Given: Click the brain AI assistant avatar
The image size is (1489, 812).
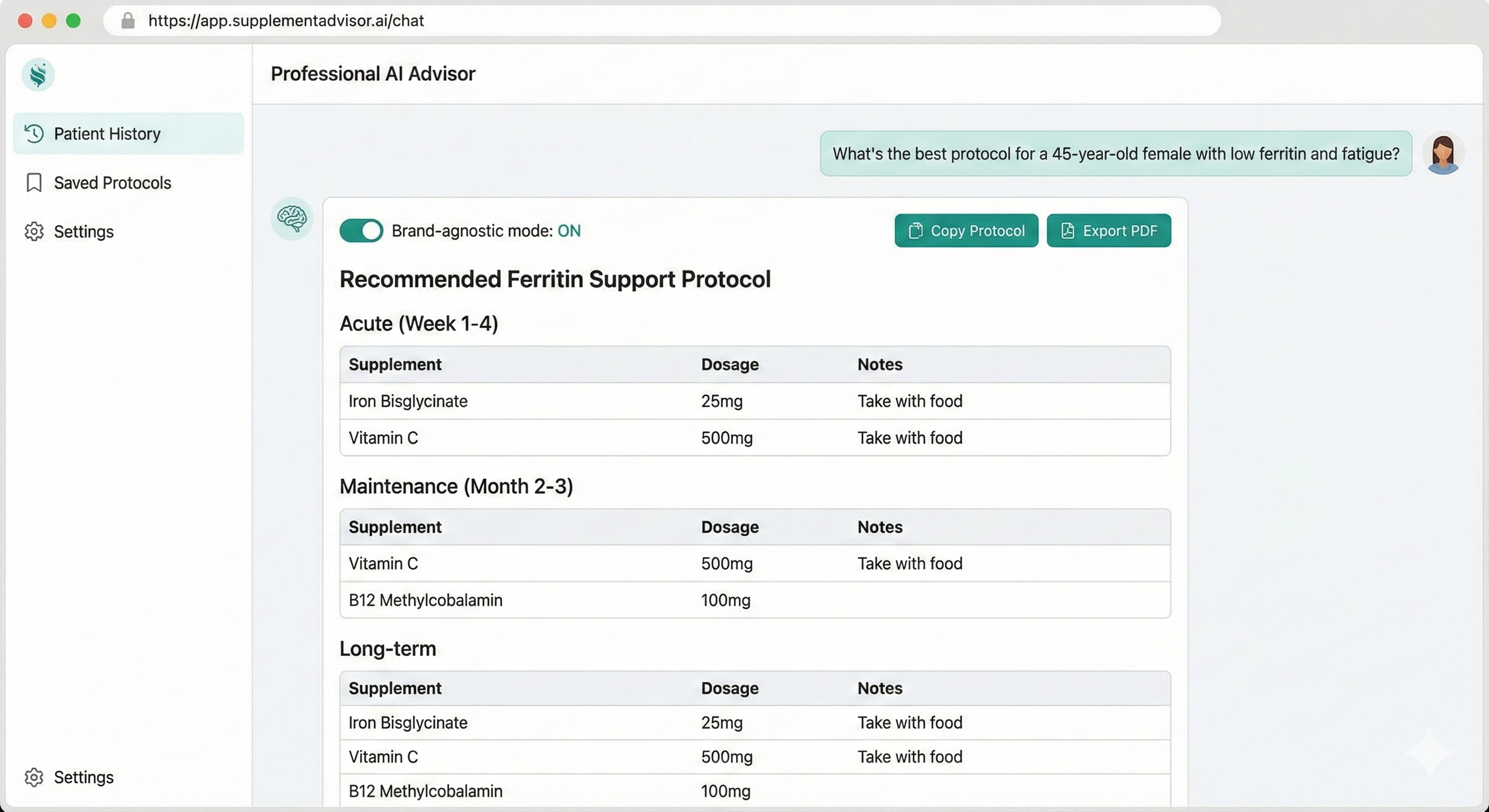Looking at the screenshot, I should click(292, 218).
